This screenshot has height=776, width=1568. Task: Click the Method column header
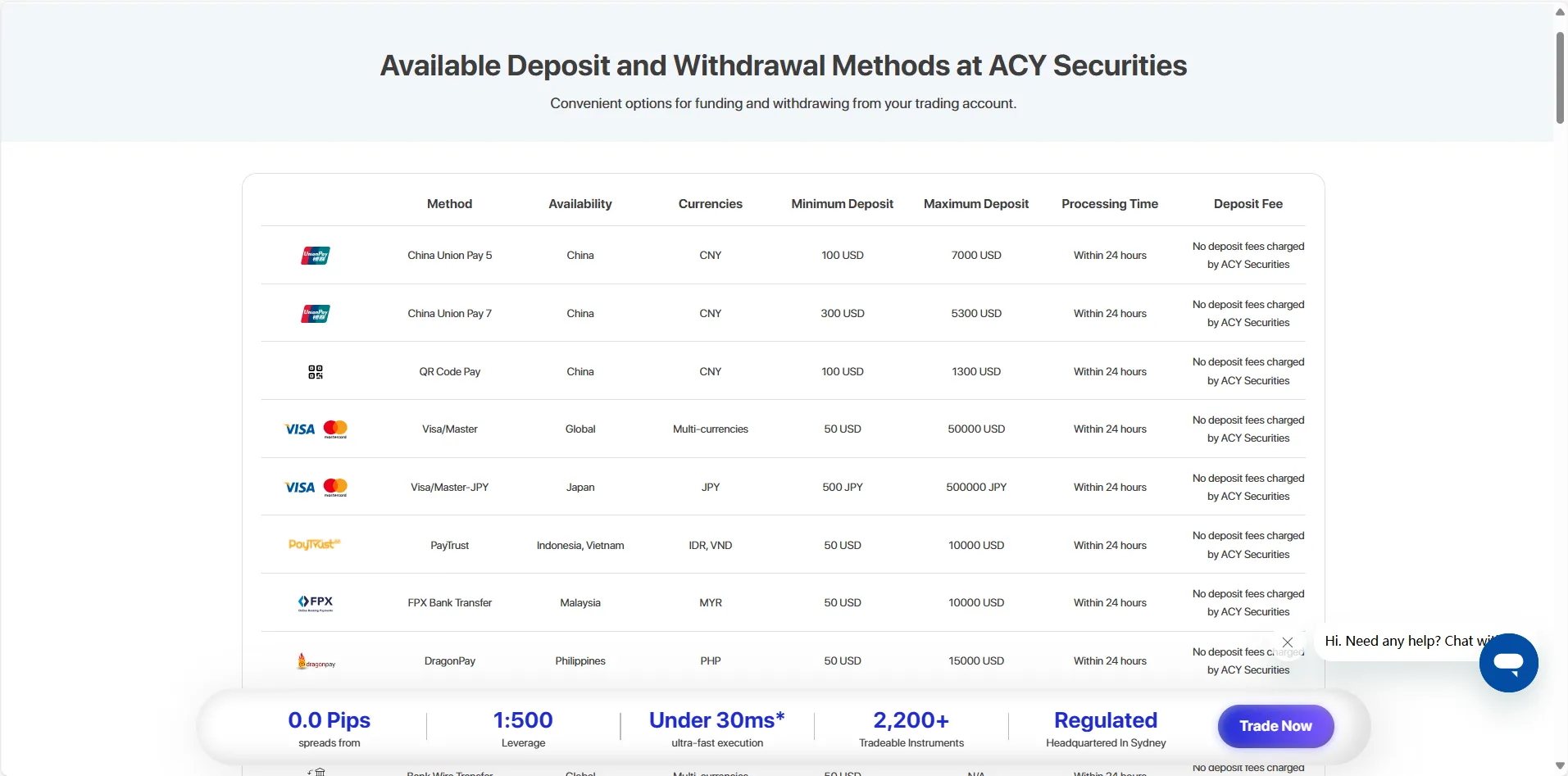[x=449, y=204]
